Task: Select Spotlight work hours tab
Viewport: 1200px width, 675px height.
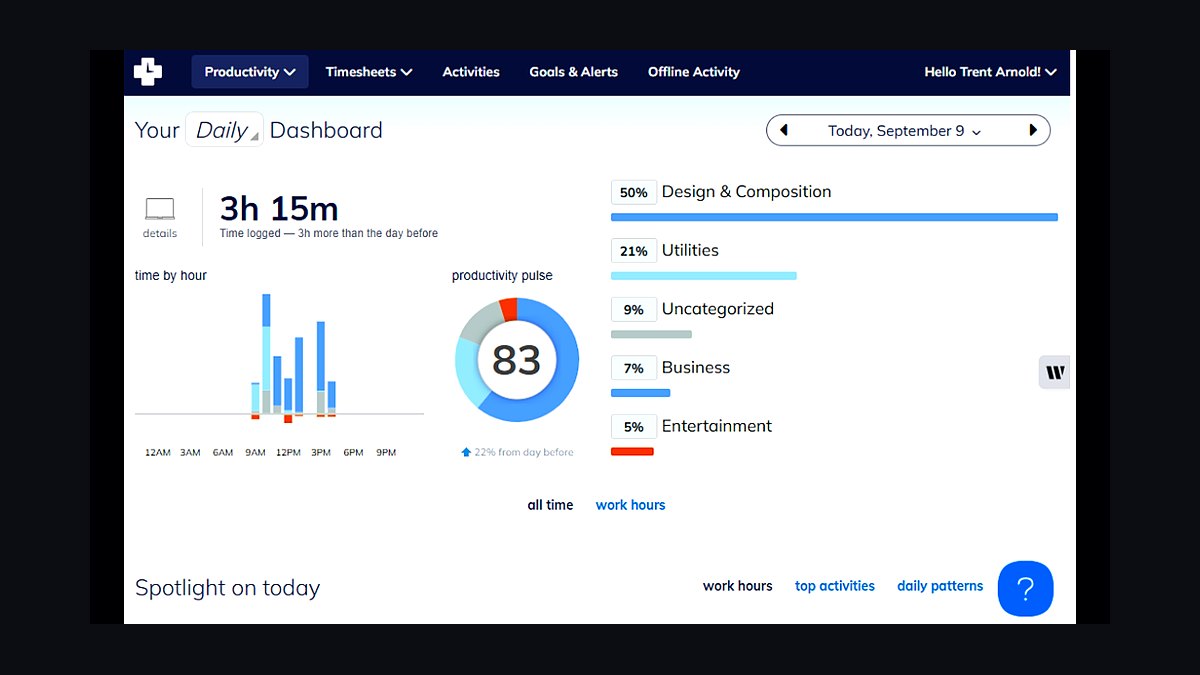Action: tap(738, 586)
